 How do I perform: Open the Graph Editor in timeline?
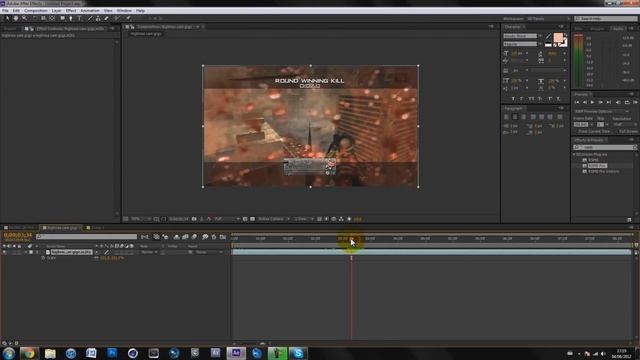coord(223,237)
